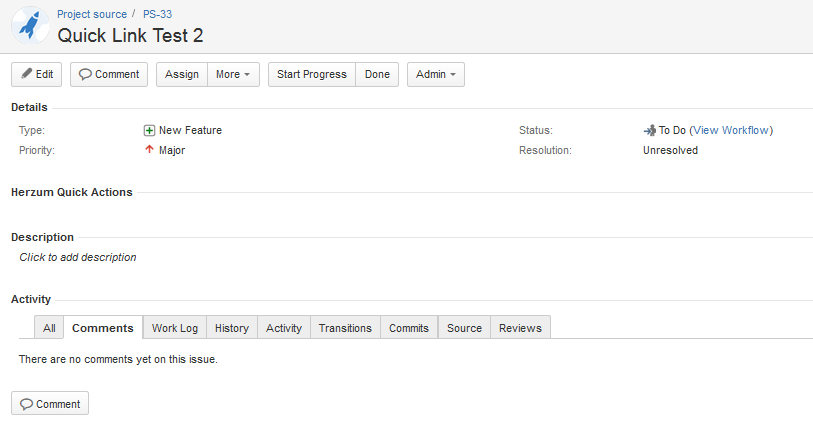
Task: Click the bottom Comment button
Action: pos(50,404)
